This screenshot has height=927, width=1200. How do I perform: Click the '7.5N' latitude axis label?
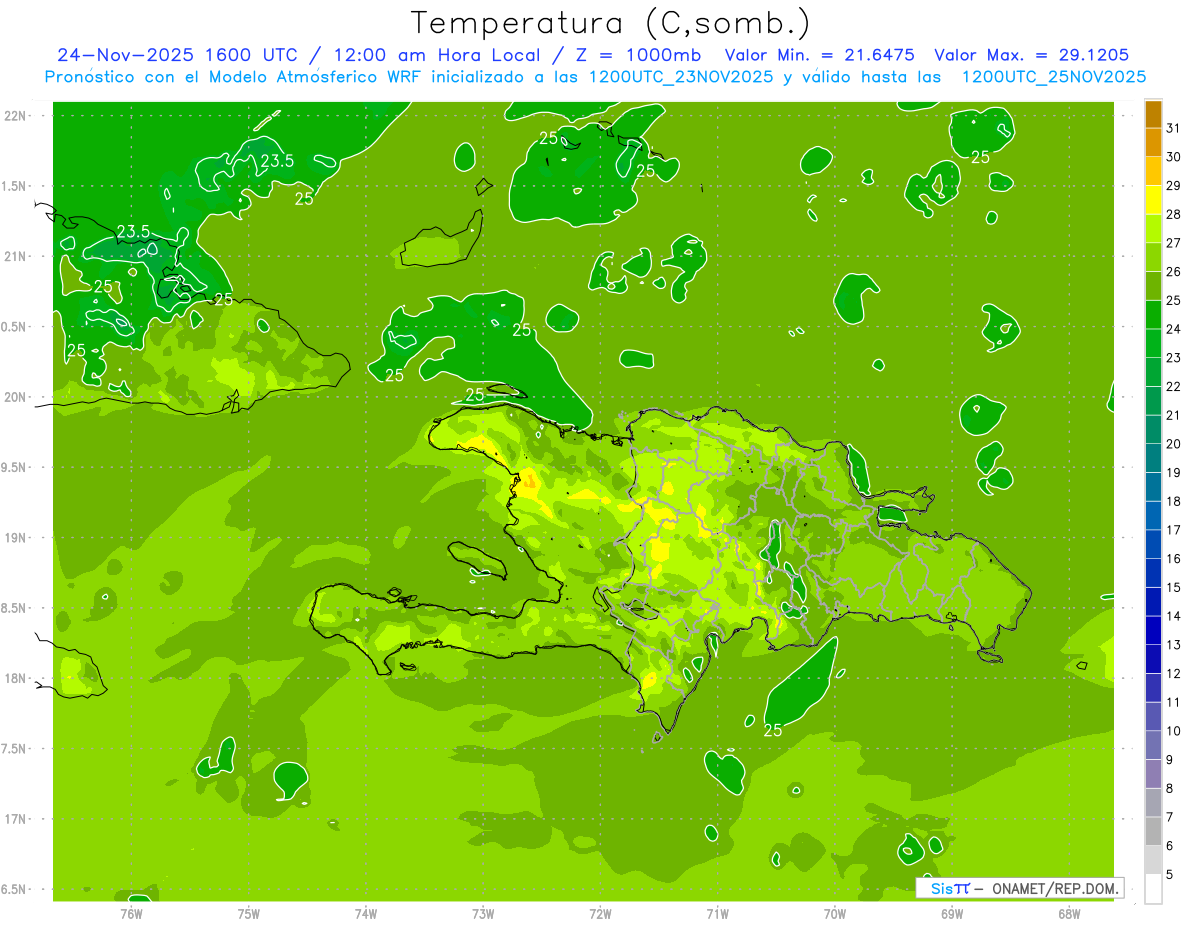[15, 749]
